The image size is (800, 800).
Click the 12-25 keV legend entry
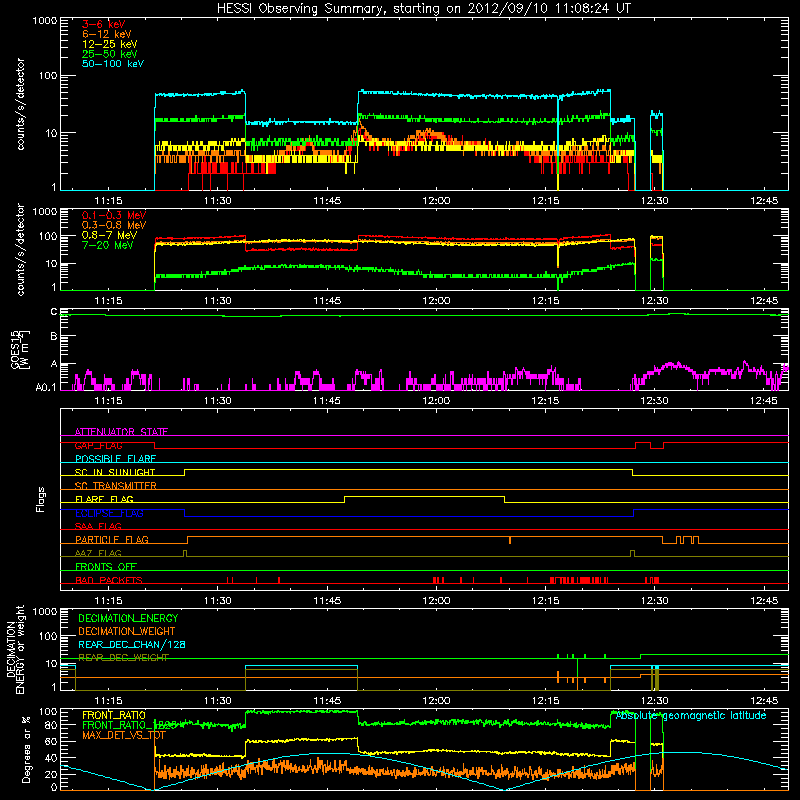110,44
